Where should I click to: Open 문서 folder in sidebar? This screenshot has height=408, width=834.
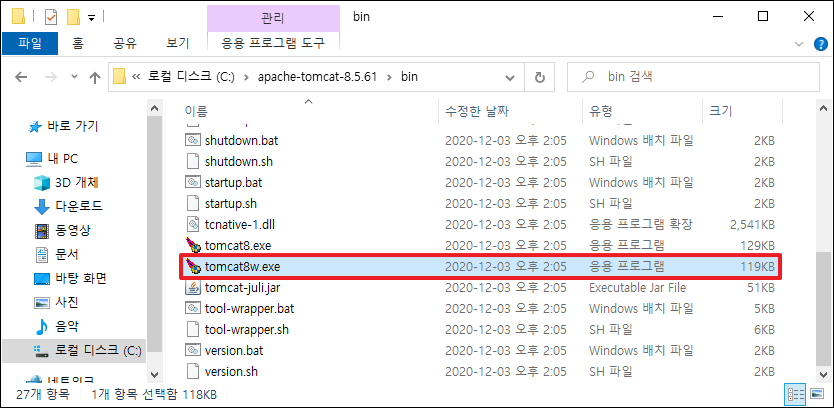[56, 254]
